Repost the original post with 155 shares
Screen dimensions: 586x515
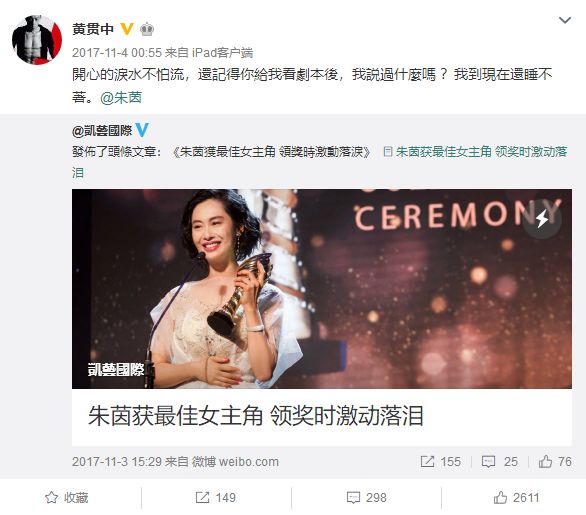440,462
